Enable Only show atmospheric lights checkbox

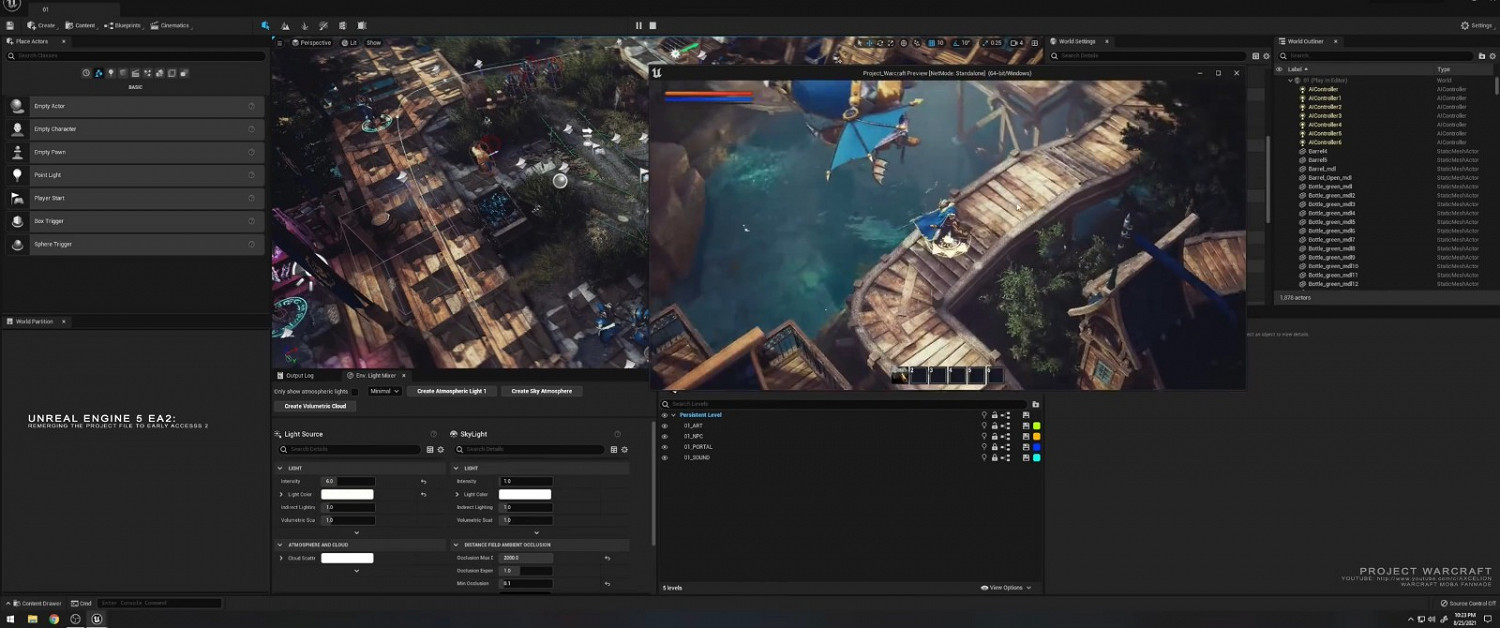point(354,392)
